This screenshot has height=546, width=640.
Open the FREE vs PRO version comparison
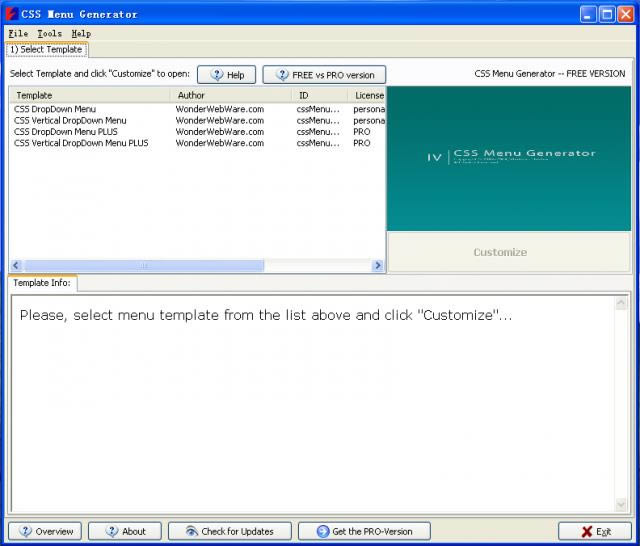coord(324,75)
